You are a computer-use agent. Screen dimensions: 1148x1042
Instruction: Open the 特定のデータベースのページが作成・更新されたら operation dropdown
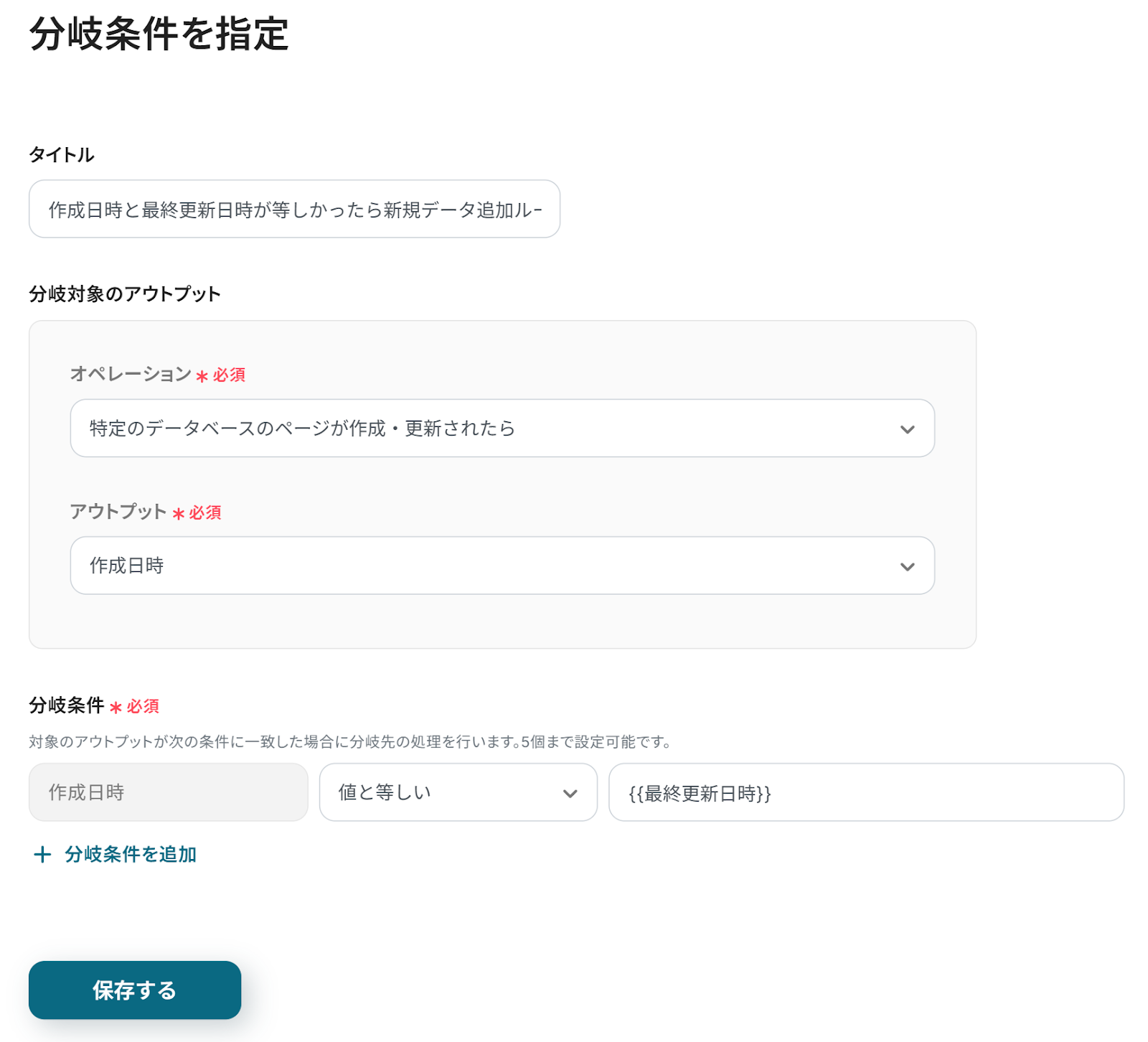(x=488, y=428)
